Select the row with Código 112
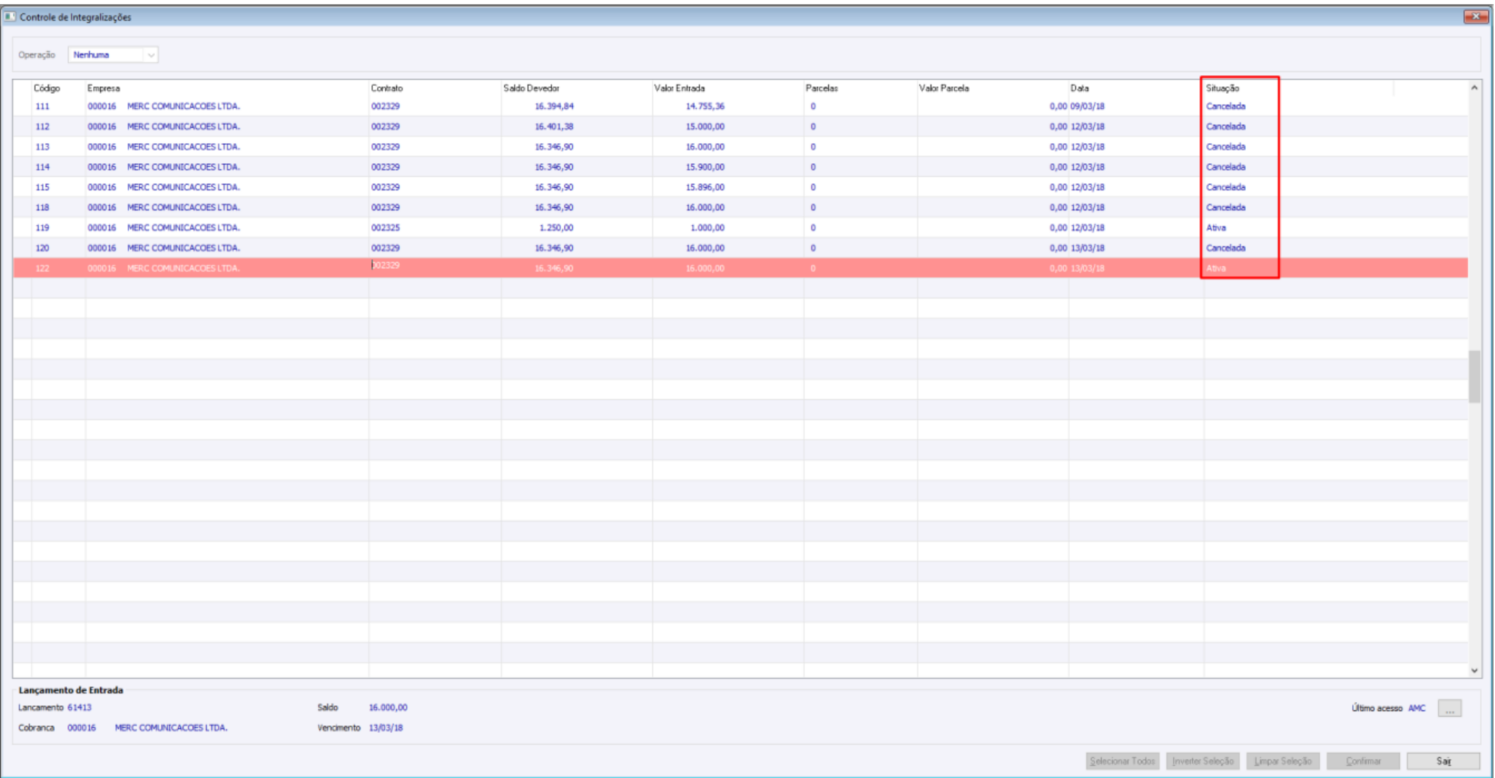Image resolution: width=1495 pixels, height=778 pixels. coord(740,127)
